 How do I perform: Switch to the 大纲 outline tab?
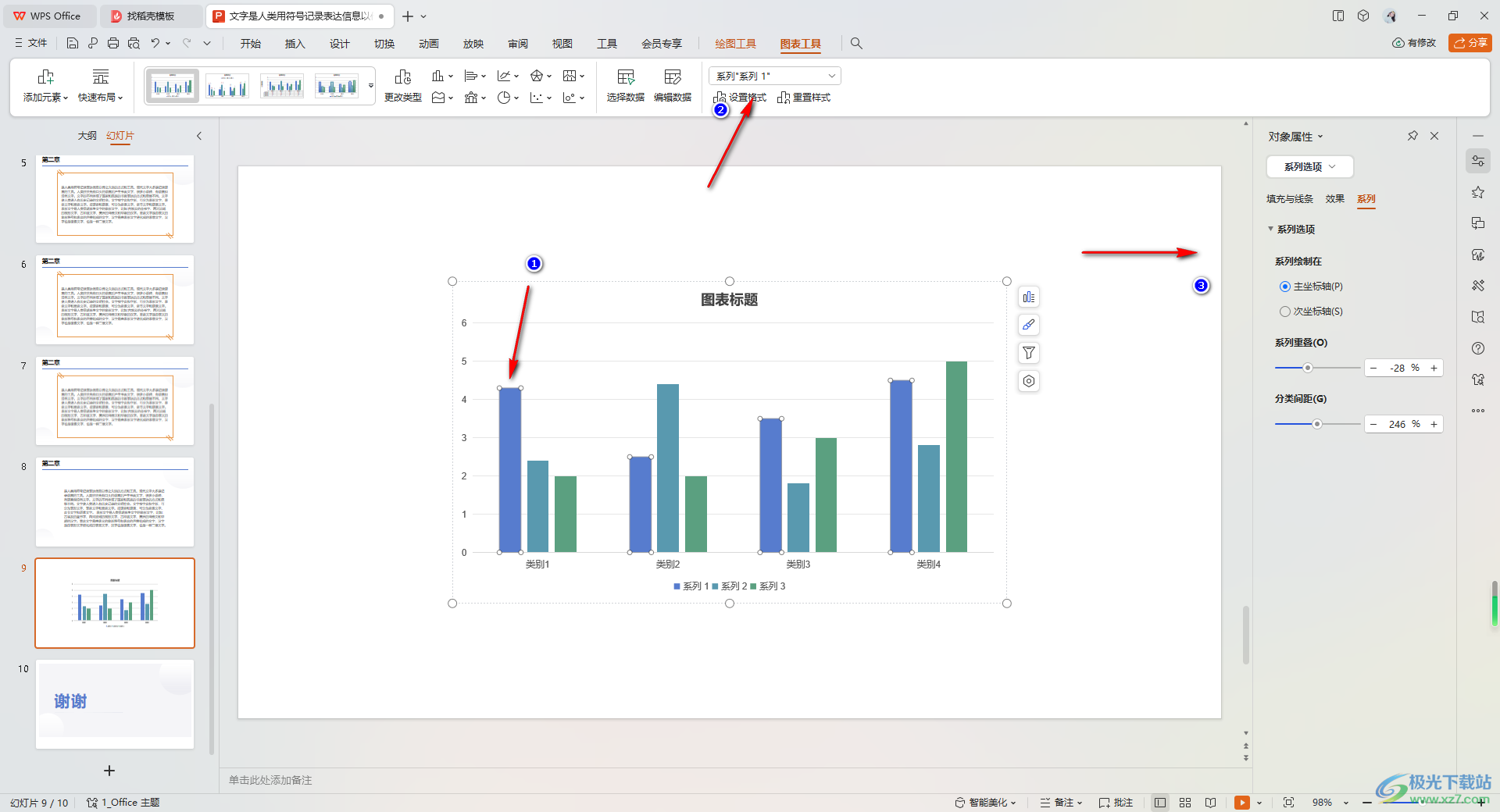point(87,136)
